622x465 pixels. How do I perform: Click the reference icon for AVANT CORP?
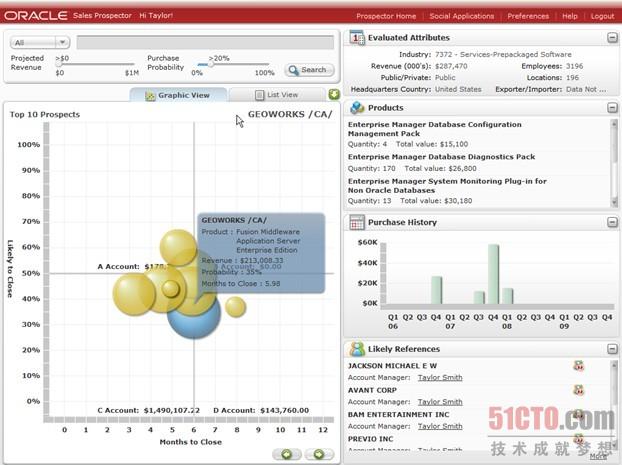coord(579,390)
